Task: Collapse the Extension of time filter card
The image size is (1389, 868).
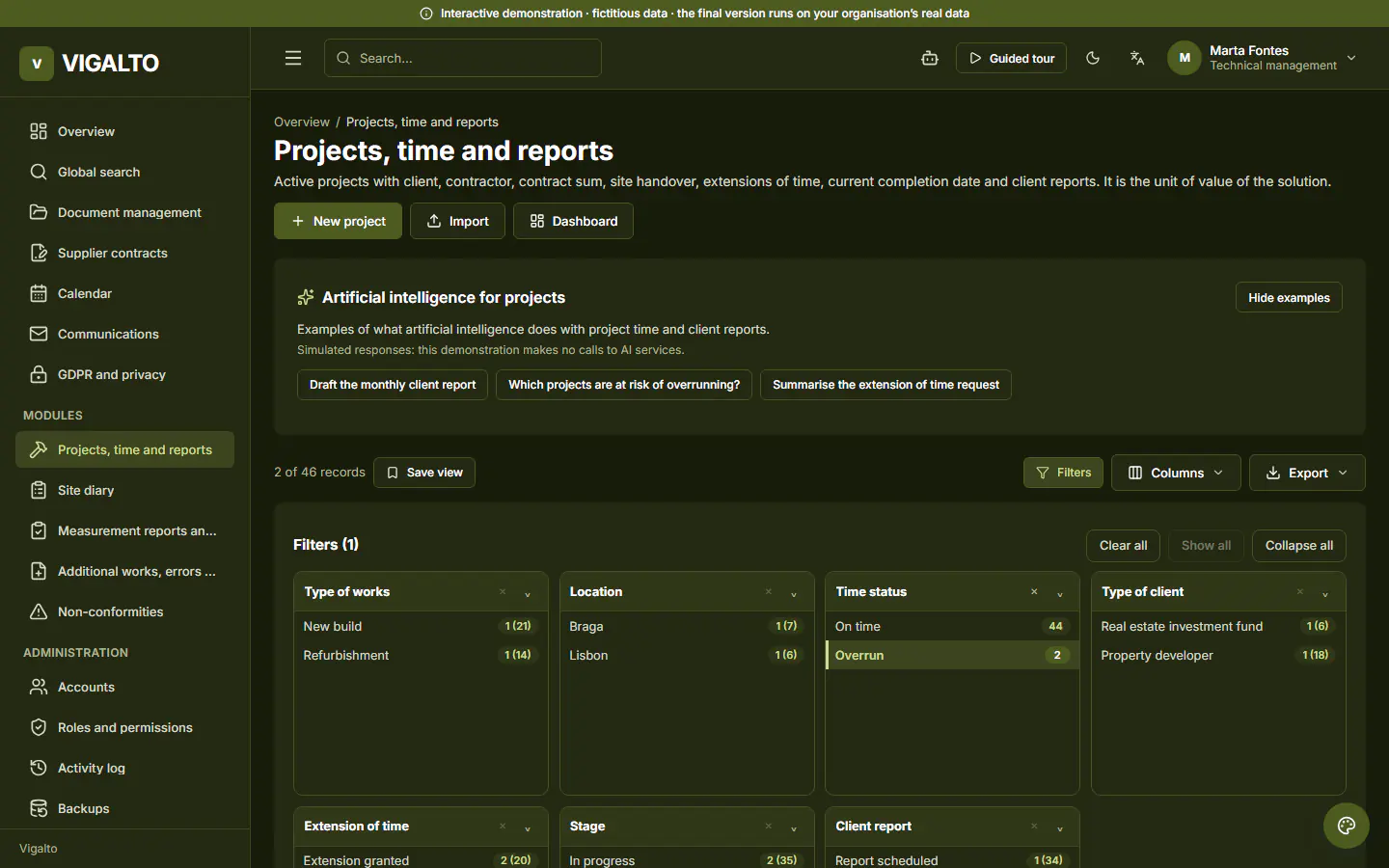Action: click(x=528, y=827)
